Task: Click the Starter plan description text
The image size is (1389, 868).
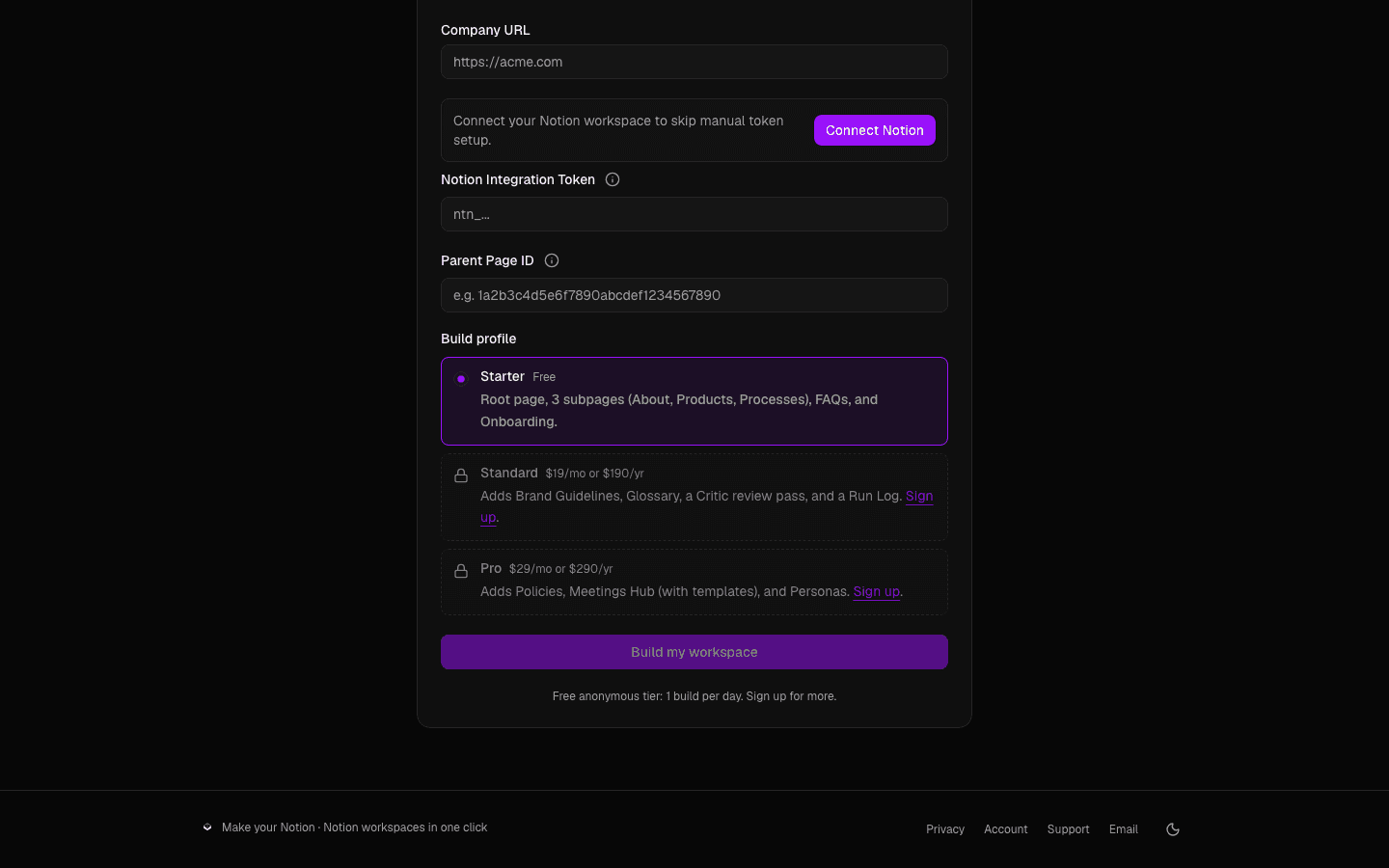Action: 679,411
